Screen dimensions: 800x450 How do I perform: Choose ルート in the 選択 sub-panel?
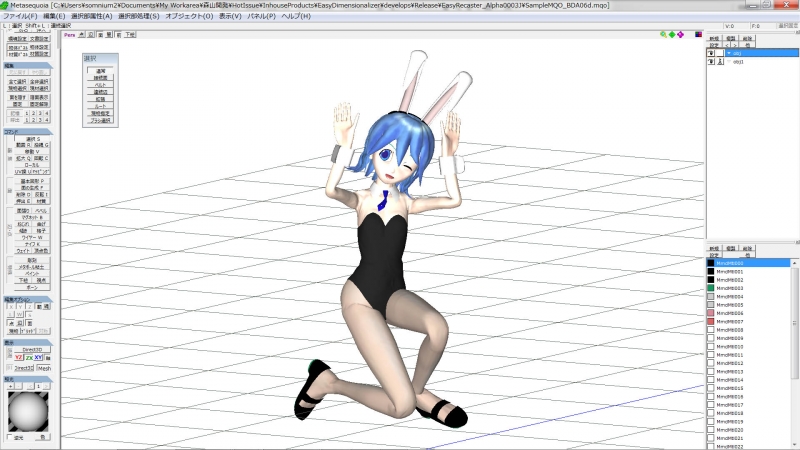[x=101, y=106]
